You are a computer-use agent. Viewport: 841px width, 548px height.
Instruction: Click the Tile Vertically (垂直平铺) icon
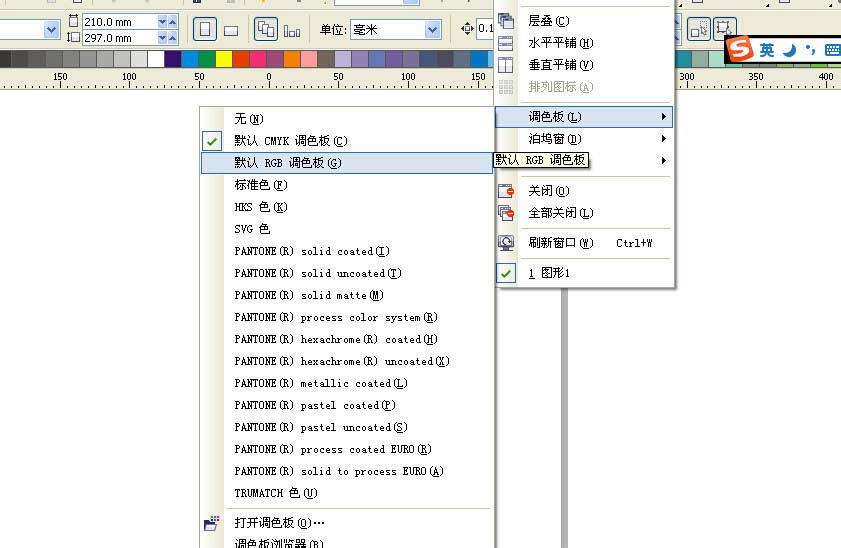click(x=507, y=65)
